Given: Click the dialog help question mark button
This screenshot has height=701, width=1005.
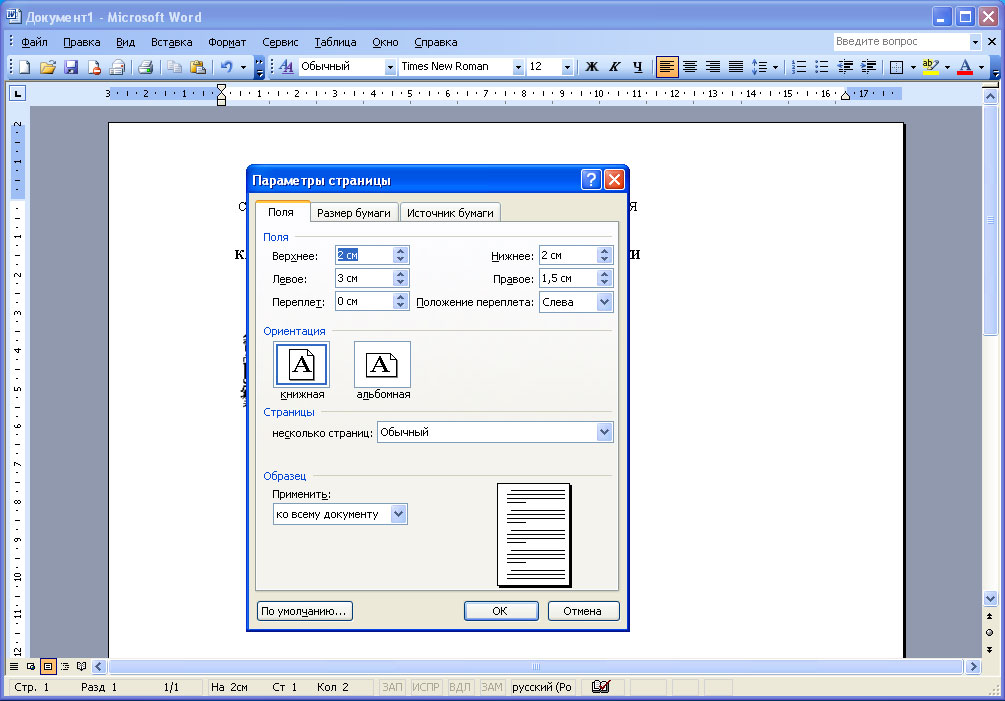Looking at the screenshot, I should coord(591,180).
